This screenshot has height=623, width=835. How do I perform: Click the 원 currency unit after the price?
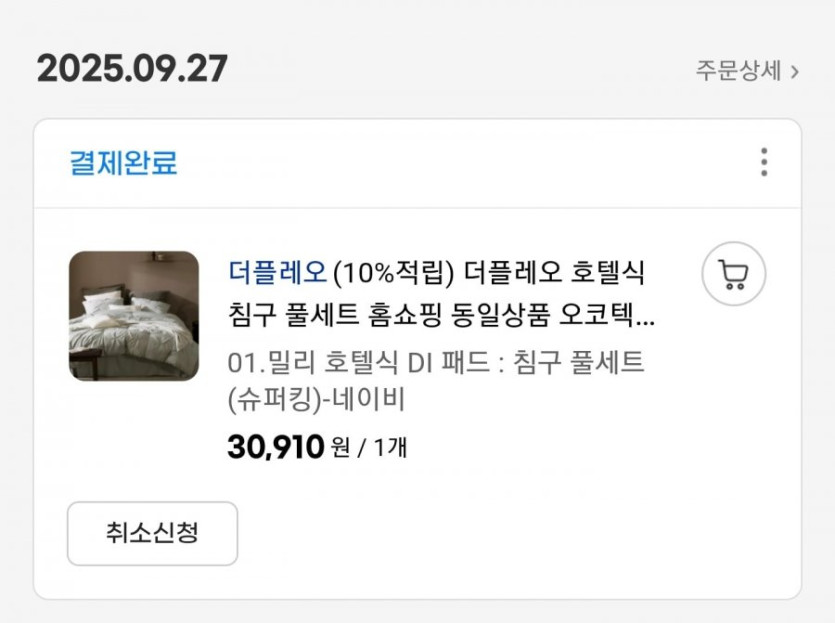[340, 448]
